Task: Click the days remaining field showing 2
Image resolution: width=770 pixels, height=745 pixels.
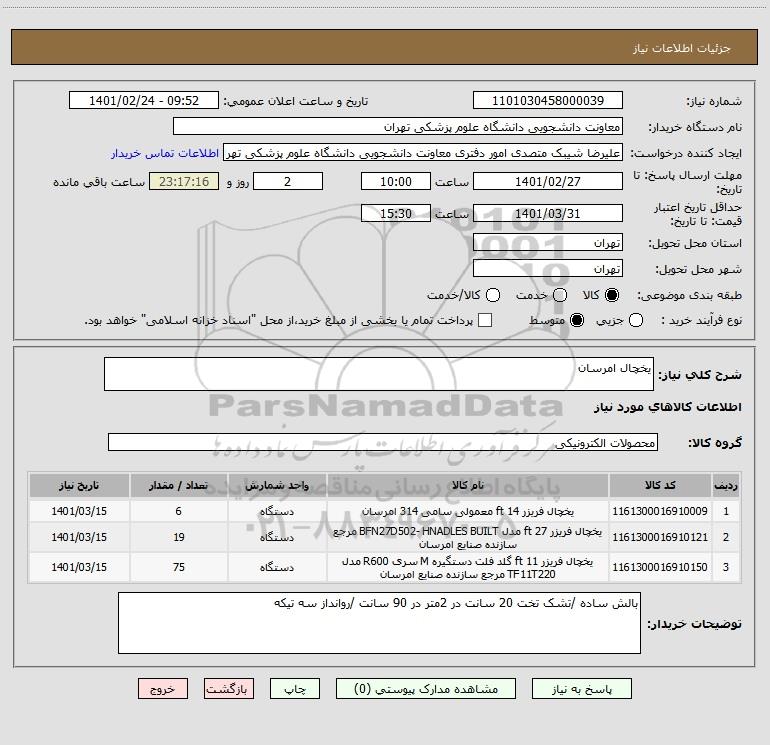Action: pos(288,181)
